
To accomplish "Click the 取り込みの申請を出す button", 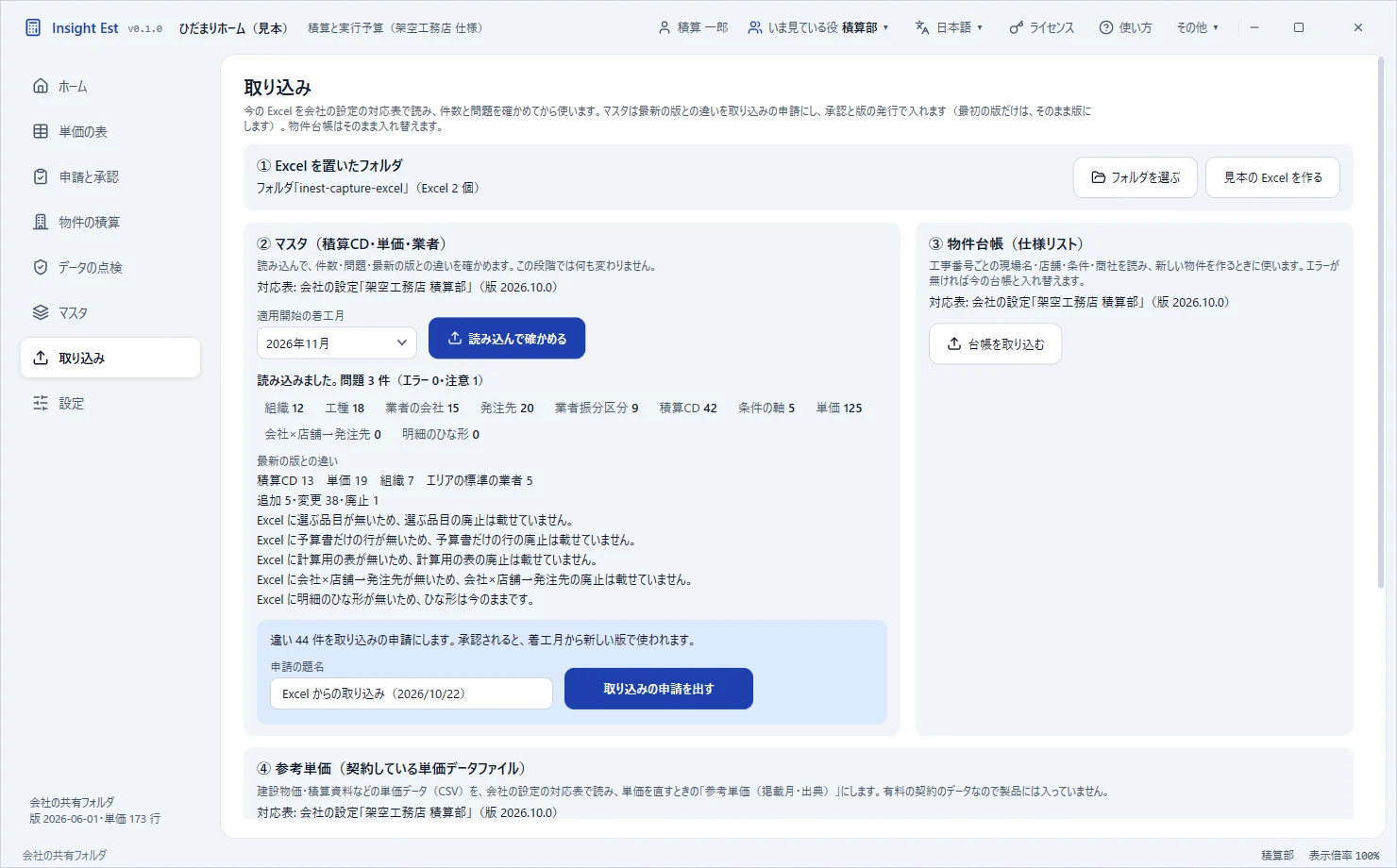I will click(x=659, y=689).
